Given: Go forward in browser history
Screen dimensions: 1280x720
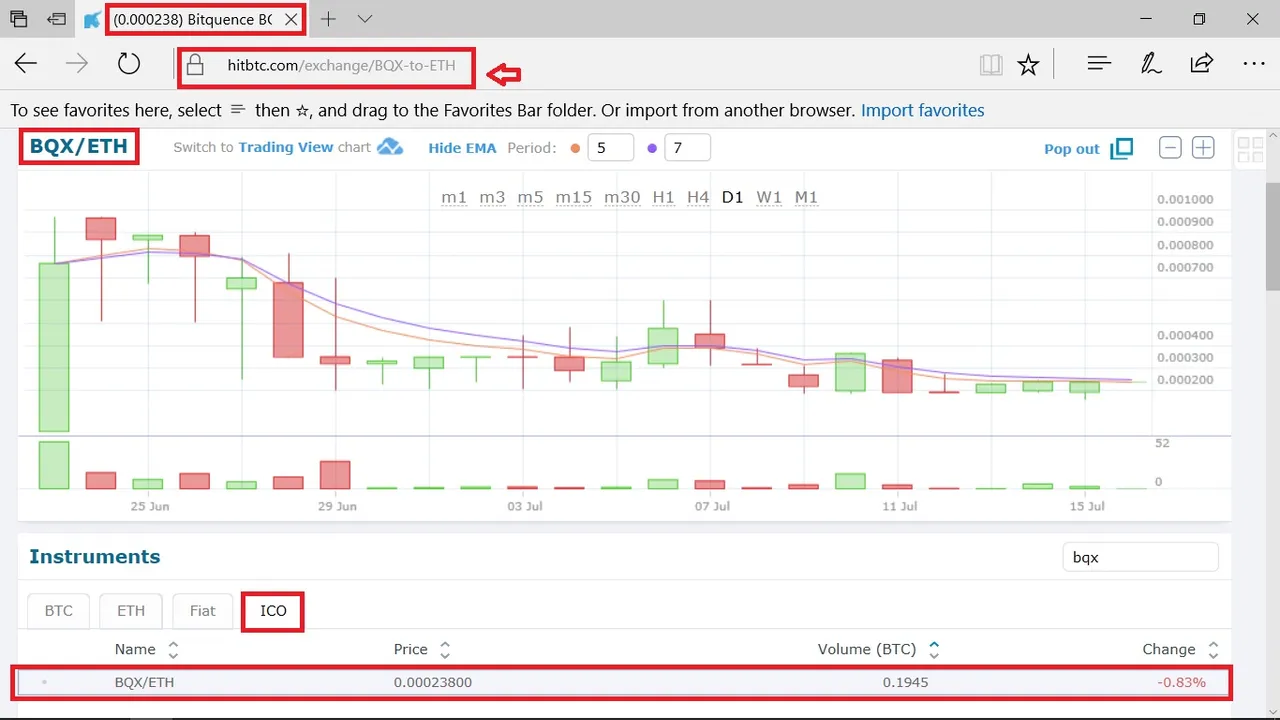Looking at the screenshot, I should 76,65.
